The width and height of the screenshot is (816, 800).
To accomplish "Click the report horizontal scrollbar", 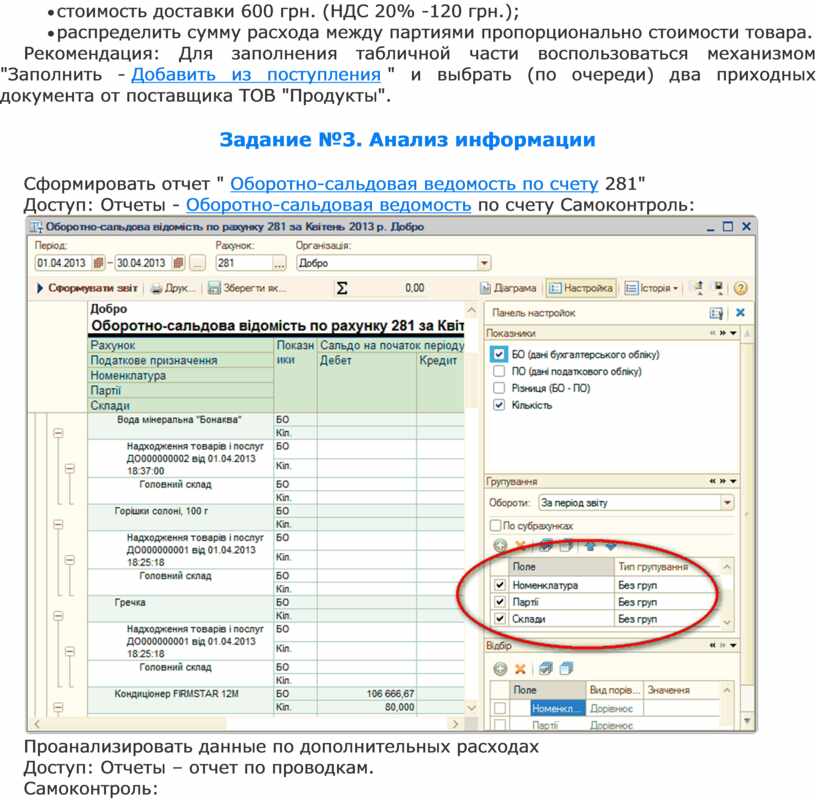I will 248,723.
